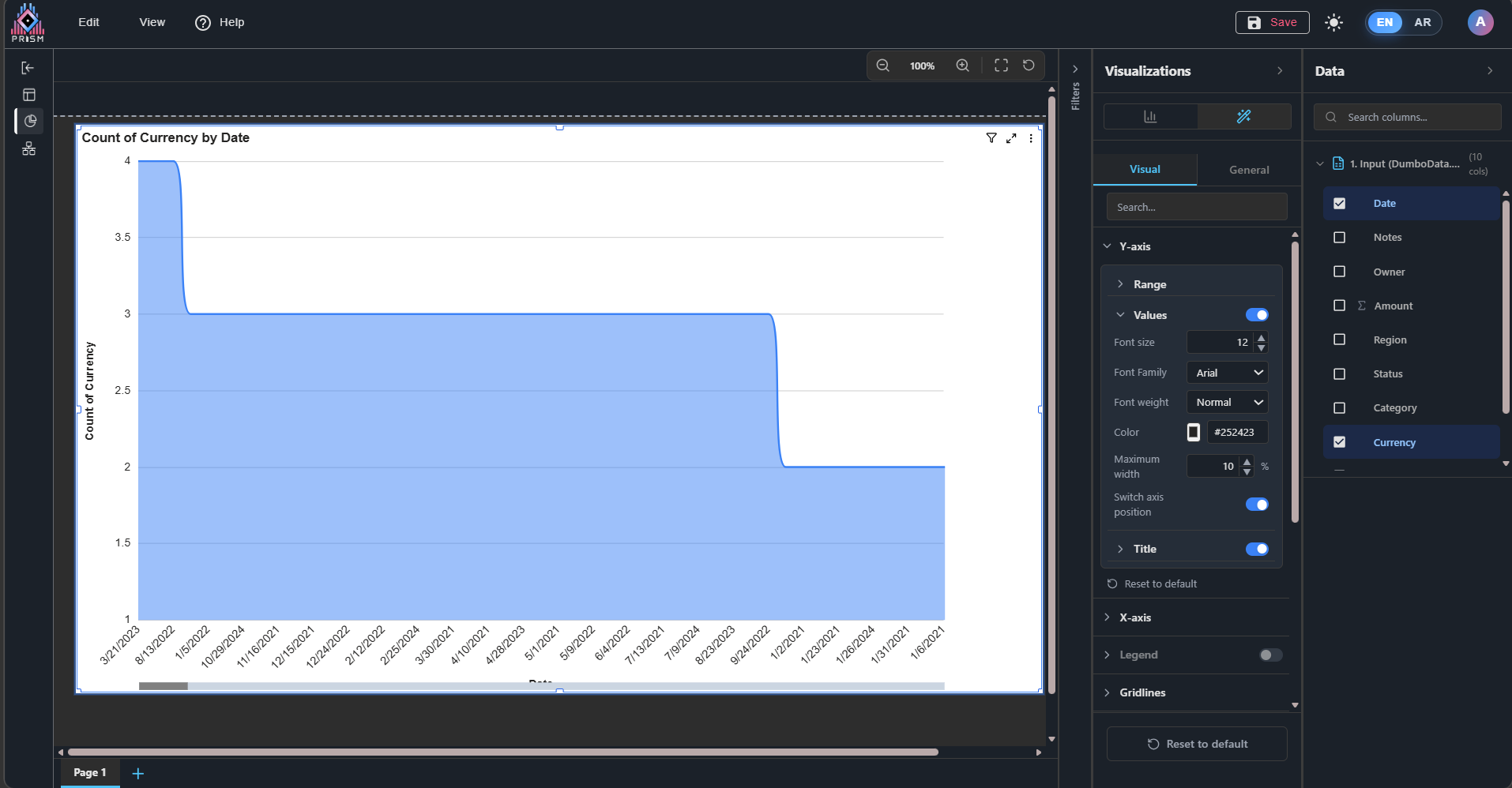
Task: Disable the Y-axis Values toggle
Action: 1256,315
